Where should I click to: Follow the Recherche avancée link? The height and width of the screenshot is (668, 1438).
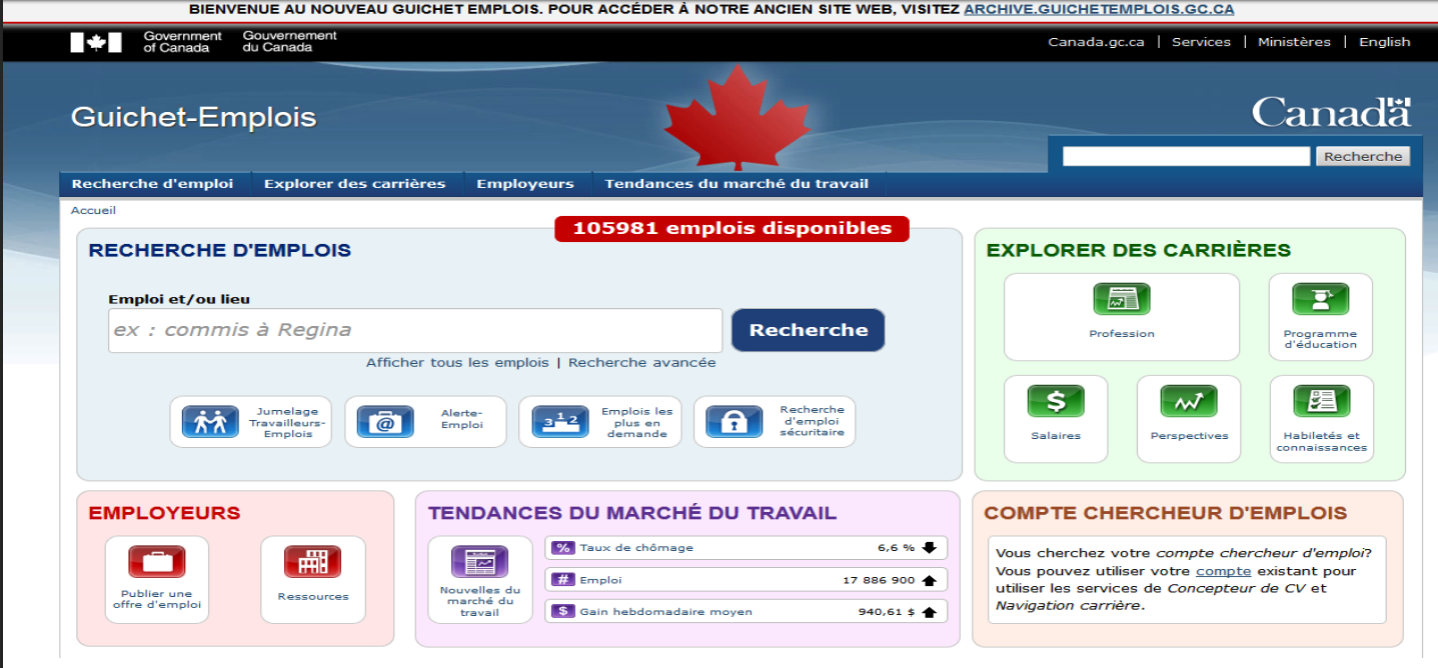[x=642, y=363]
